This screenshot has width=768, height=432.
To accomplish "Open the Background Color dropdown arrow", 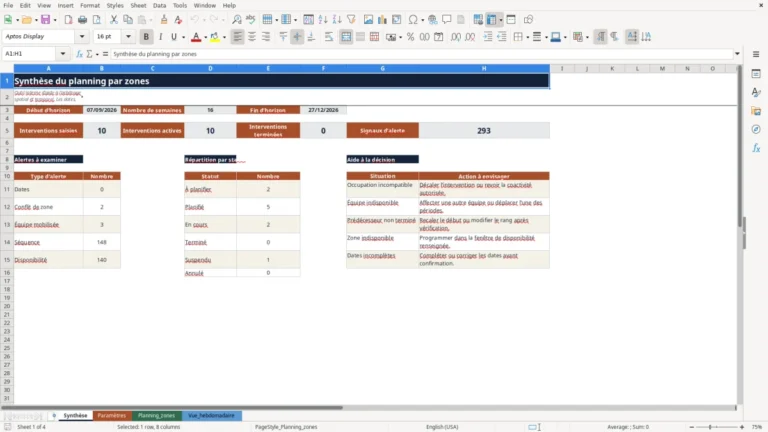I will (x=224, y=37).
